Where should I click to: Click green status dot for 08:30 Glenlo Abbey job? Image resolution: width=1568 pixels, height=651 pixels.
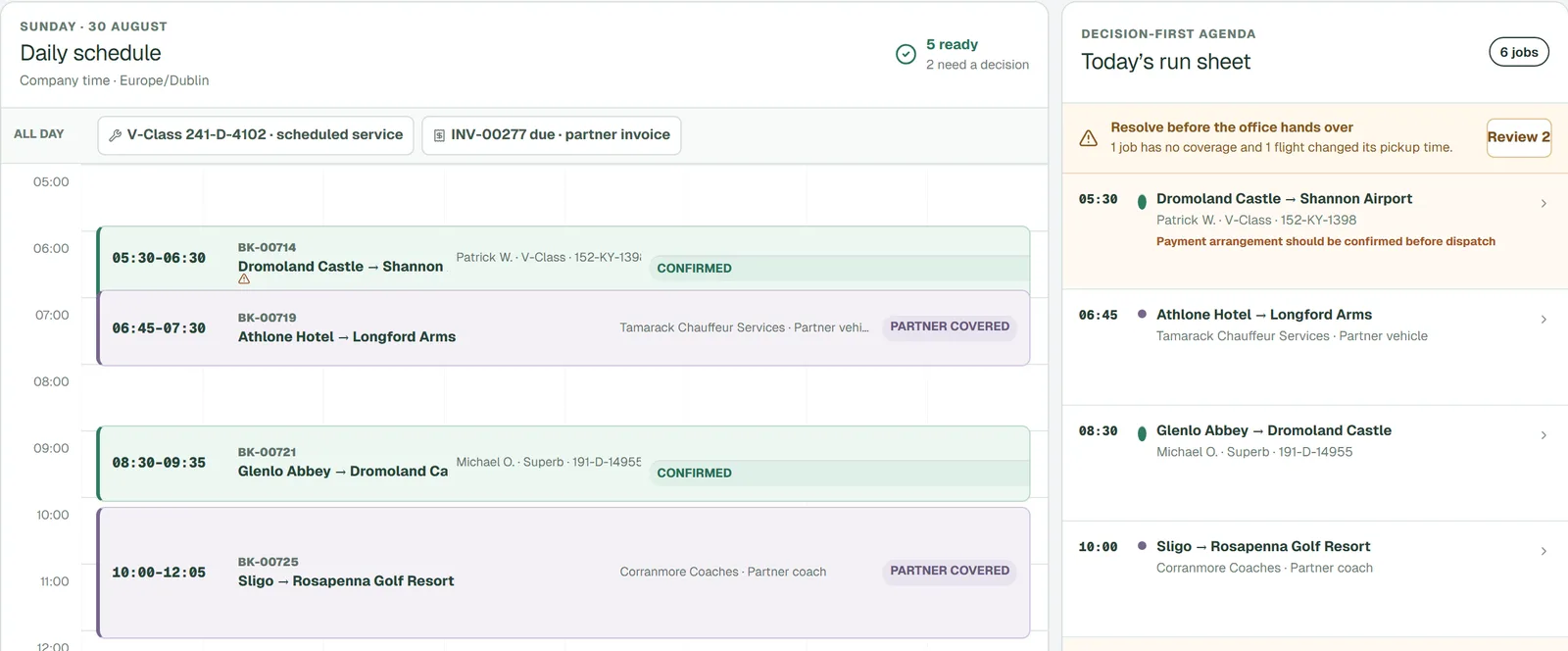tap(1142, 432)
